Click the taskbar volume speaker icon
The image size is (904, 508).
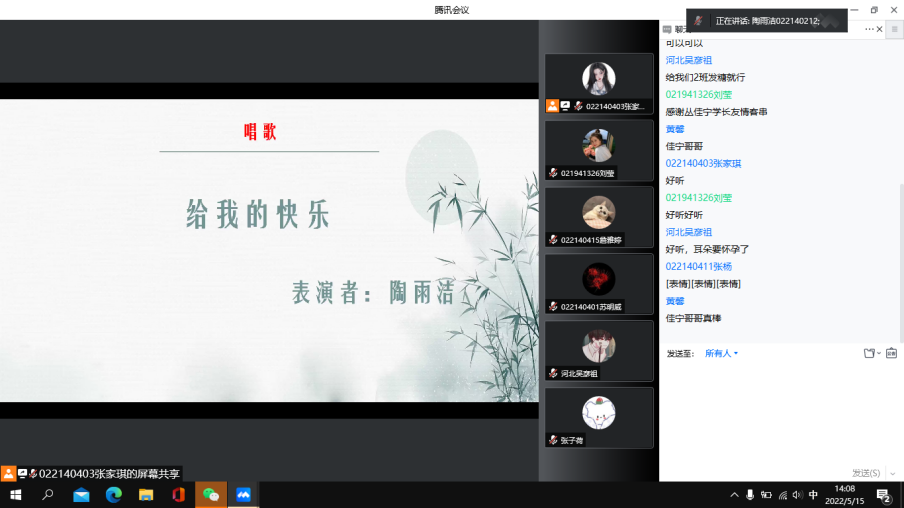[x=797, y=495]
